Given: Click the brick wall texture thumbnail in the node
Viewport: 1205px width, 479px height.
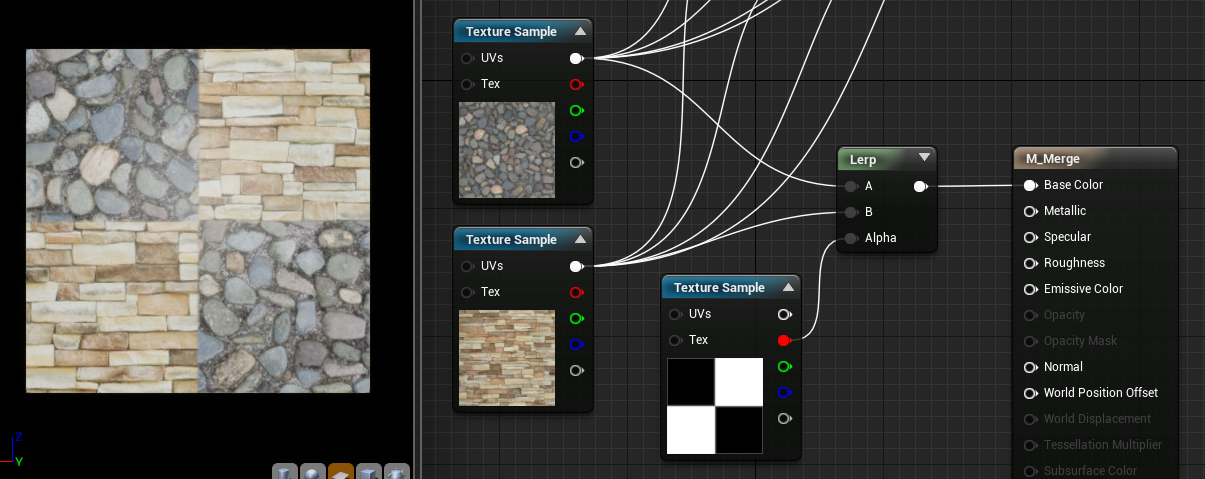Looking at the screenshot, I should click(507, 358).
